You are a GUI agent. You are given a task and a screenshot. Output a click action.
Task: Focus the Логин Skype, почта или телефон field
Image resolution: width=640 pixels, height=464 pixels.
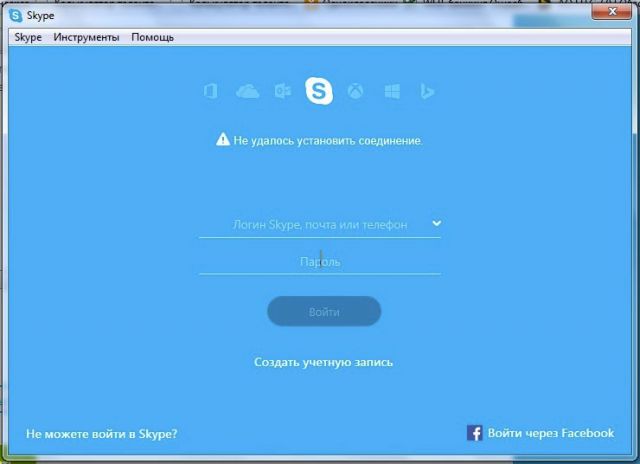320,225
